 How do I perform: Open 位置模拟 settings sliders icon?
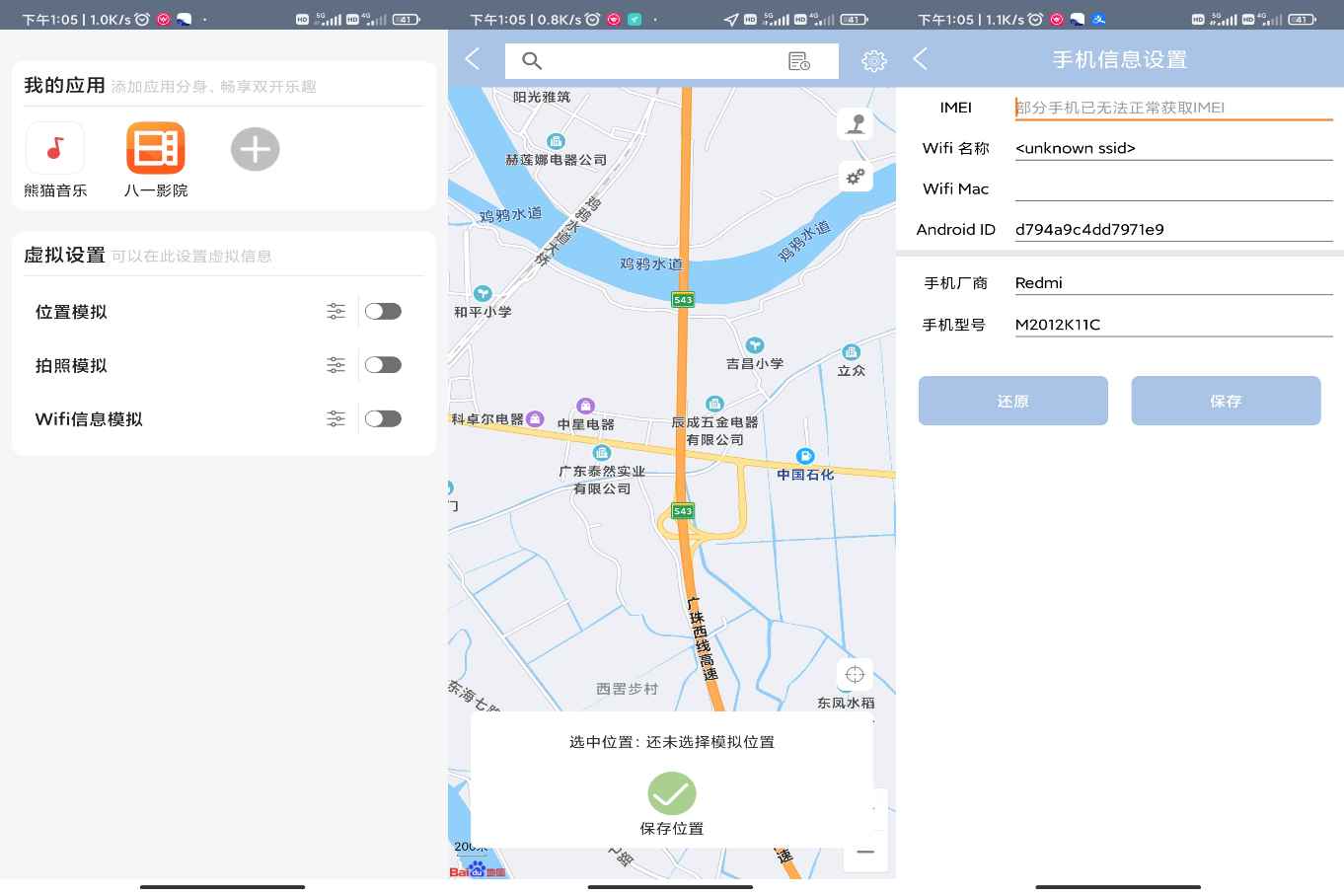[336, 312]
